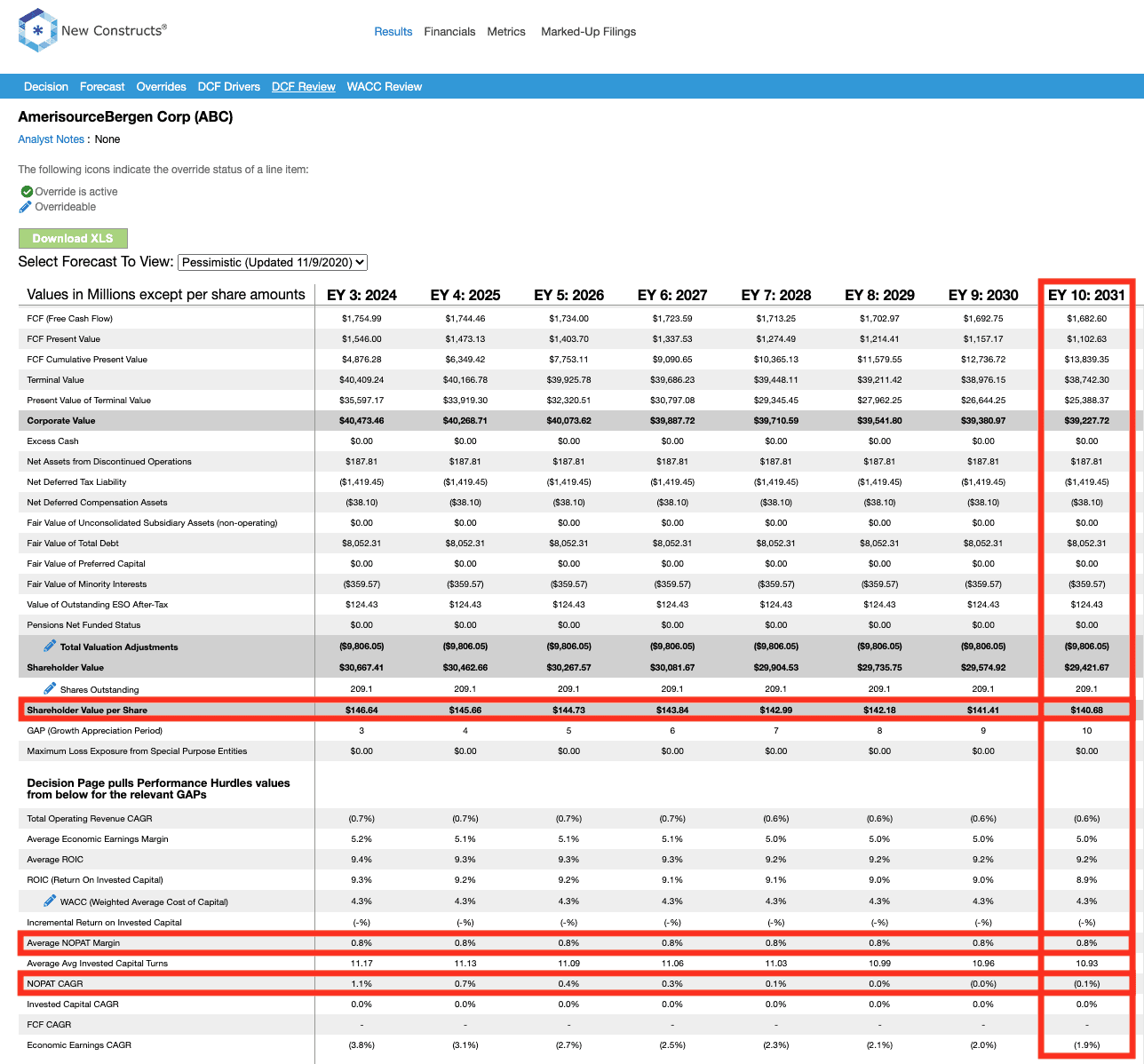Switch to the Overrides tab
Image resolution: width=1144 pixels, height=1064 pixels.
pyautogui.click(x=161, y=86)
